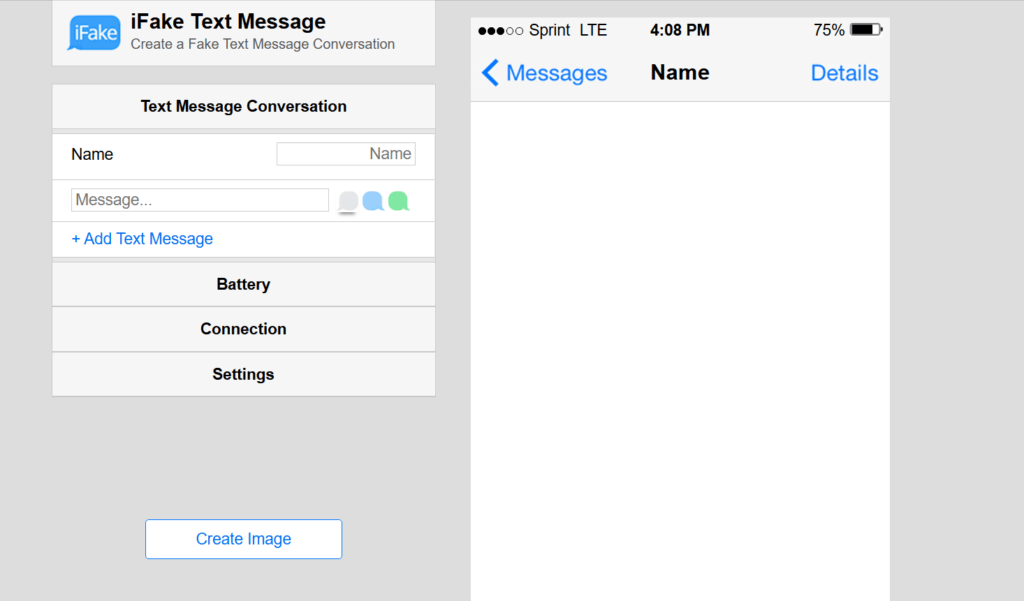Click the 4:08 PM time in the status bar

680,30
